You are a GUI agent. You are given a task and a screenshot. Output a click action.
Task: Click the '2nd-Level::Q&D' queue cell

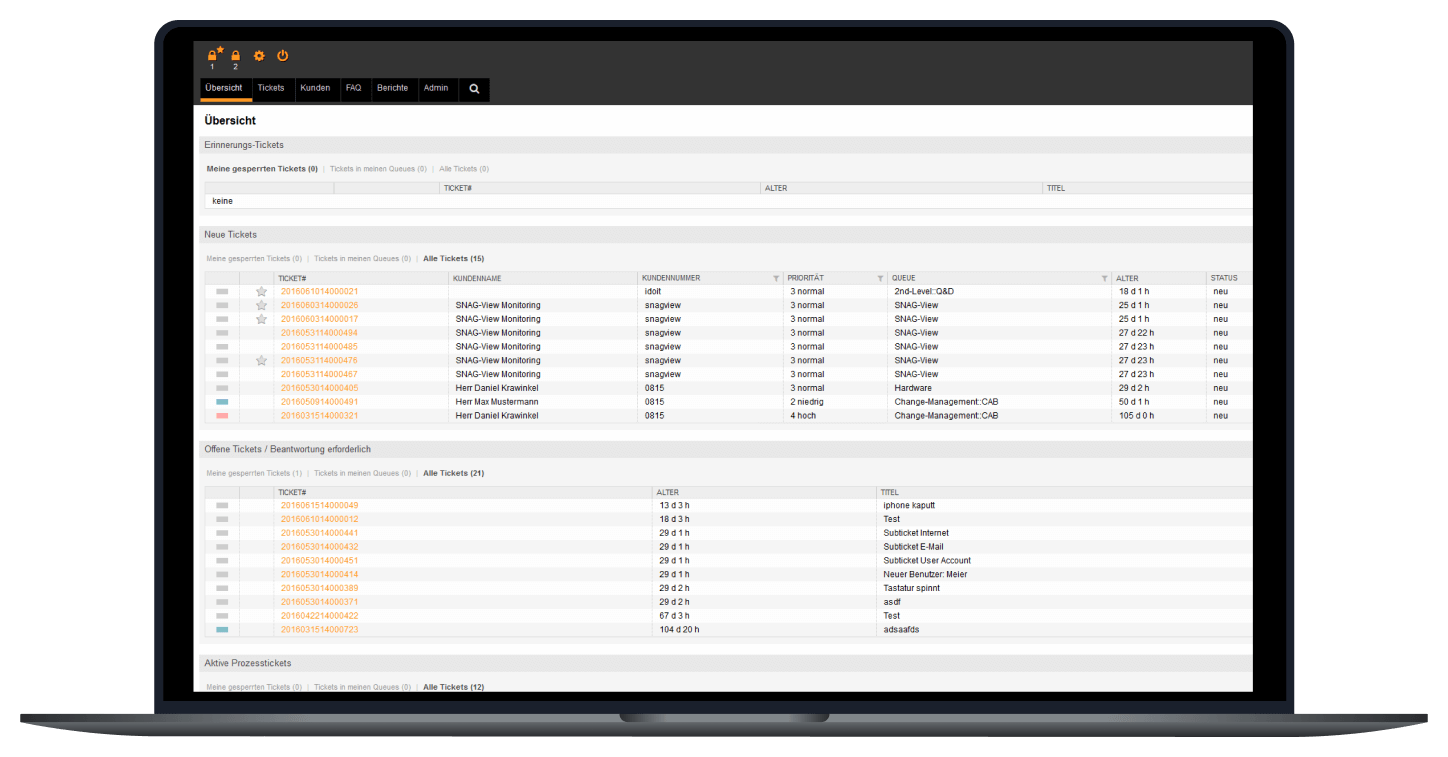(924, 291)
